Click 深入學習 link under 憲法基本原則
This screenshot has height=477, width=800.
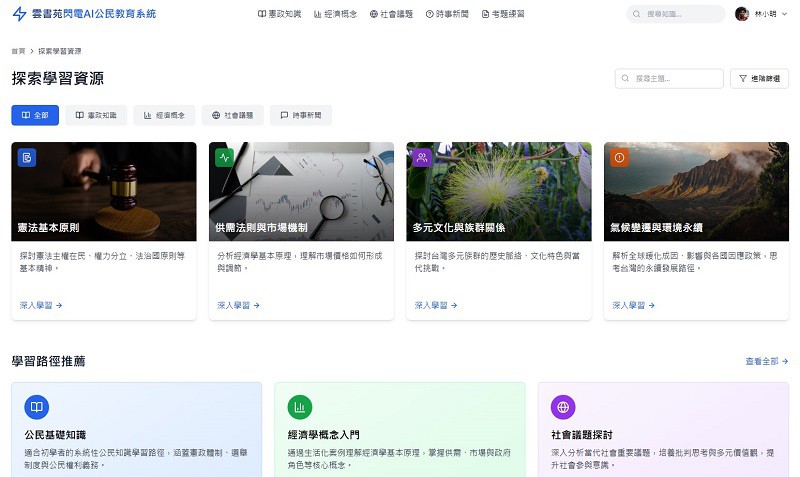[x=41, y=305]
